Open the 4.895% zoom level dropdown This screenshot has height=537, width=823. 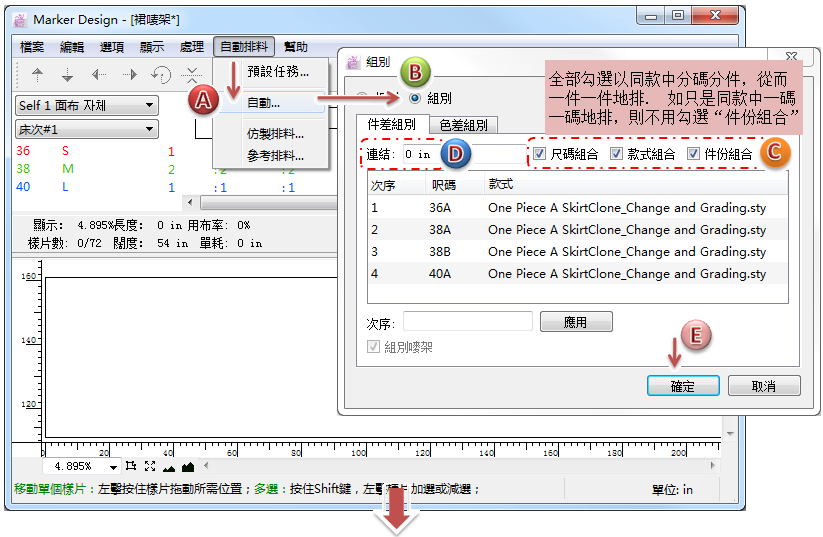pyautogui.click(x=113, y=467)
